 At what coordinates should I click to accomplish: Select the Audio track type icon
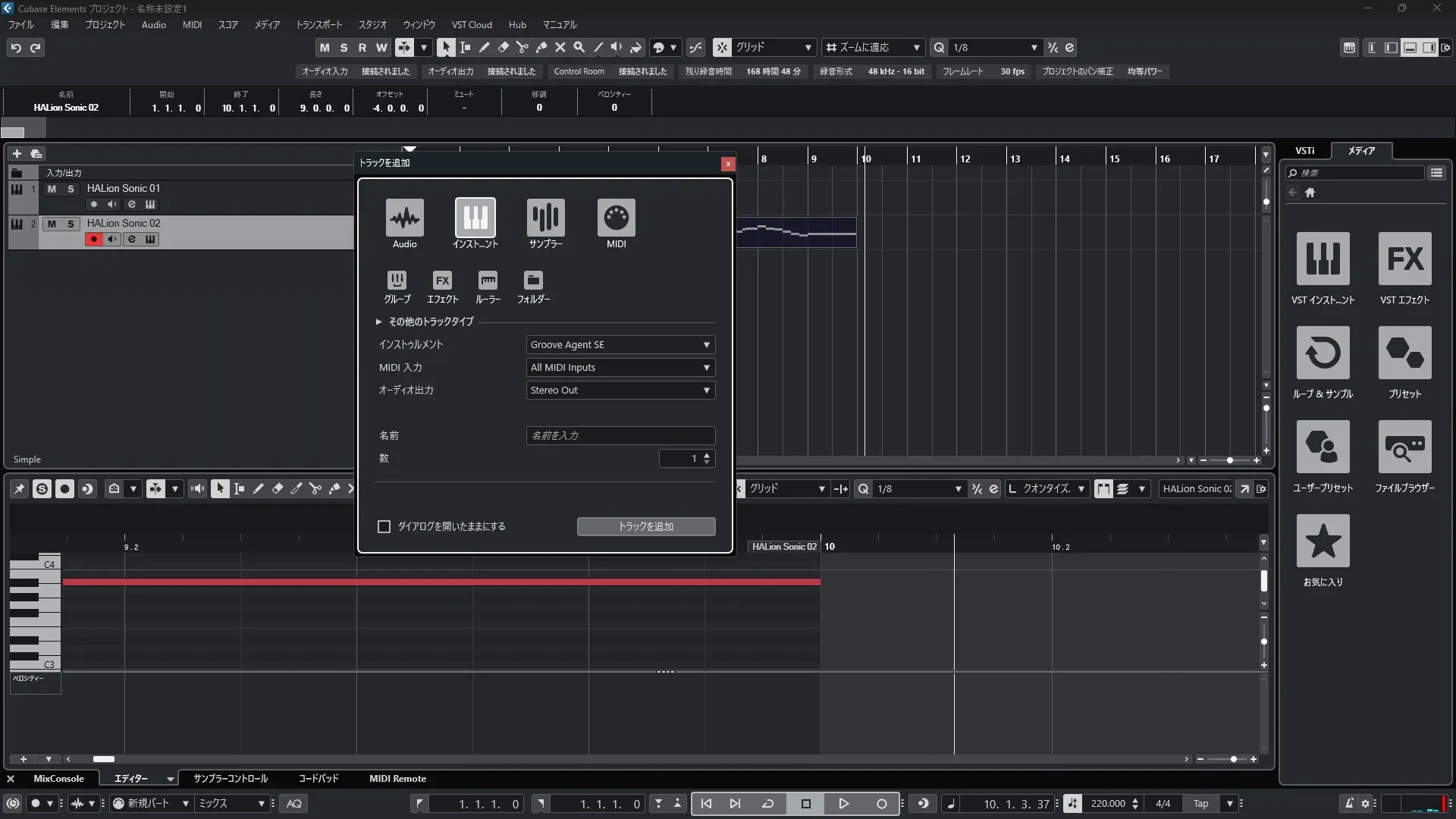[x=404, y=218]
